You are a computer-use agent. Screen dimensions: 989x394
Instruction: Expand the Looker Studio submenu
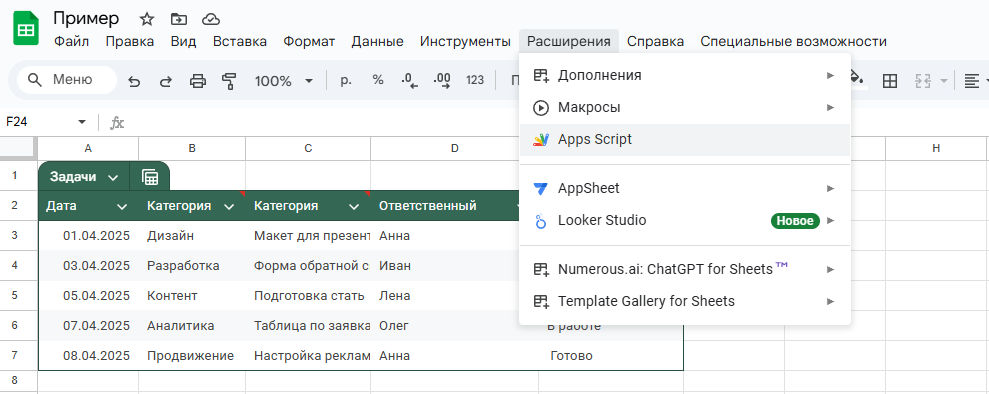point(685,221)
